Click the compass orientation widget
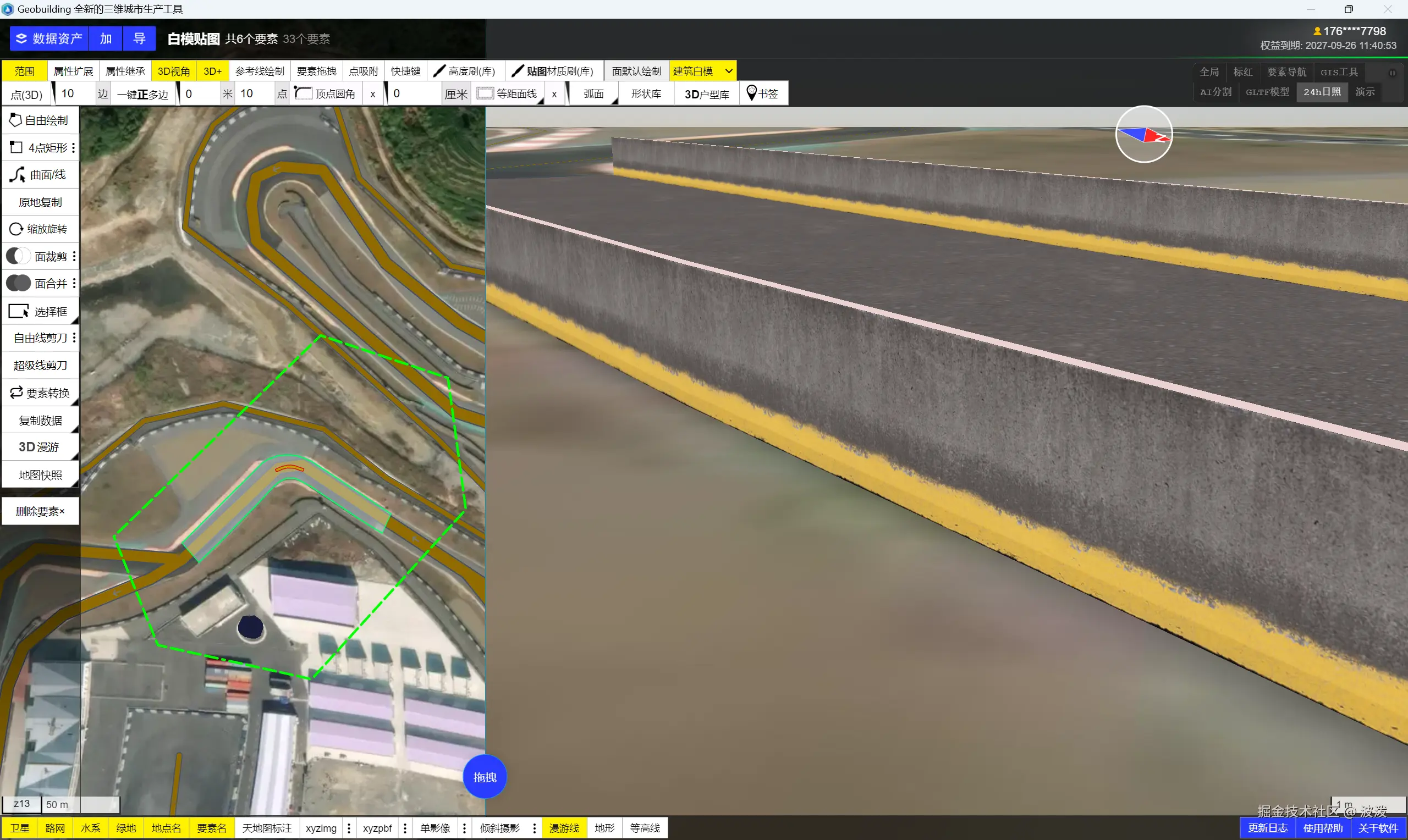This screenshot has width=1408, height=840. [1143, 135]
